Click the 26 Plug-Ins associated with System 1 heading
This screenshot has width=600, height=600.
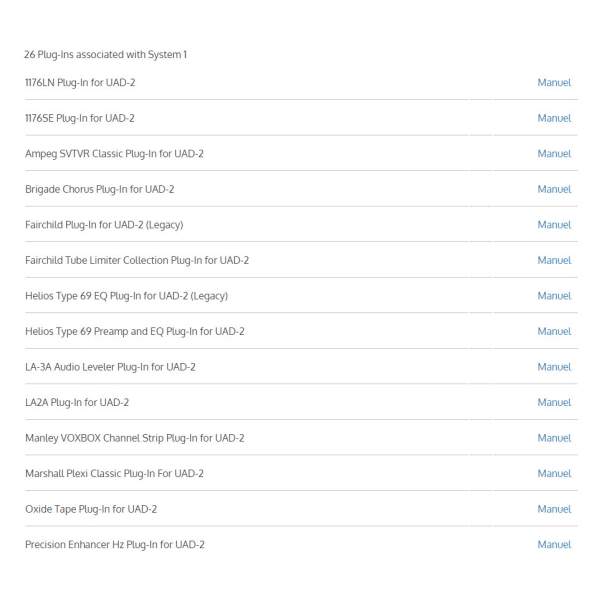[x=106, y=55]
